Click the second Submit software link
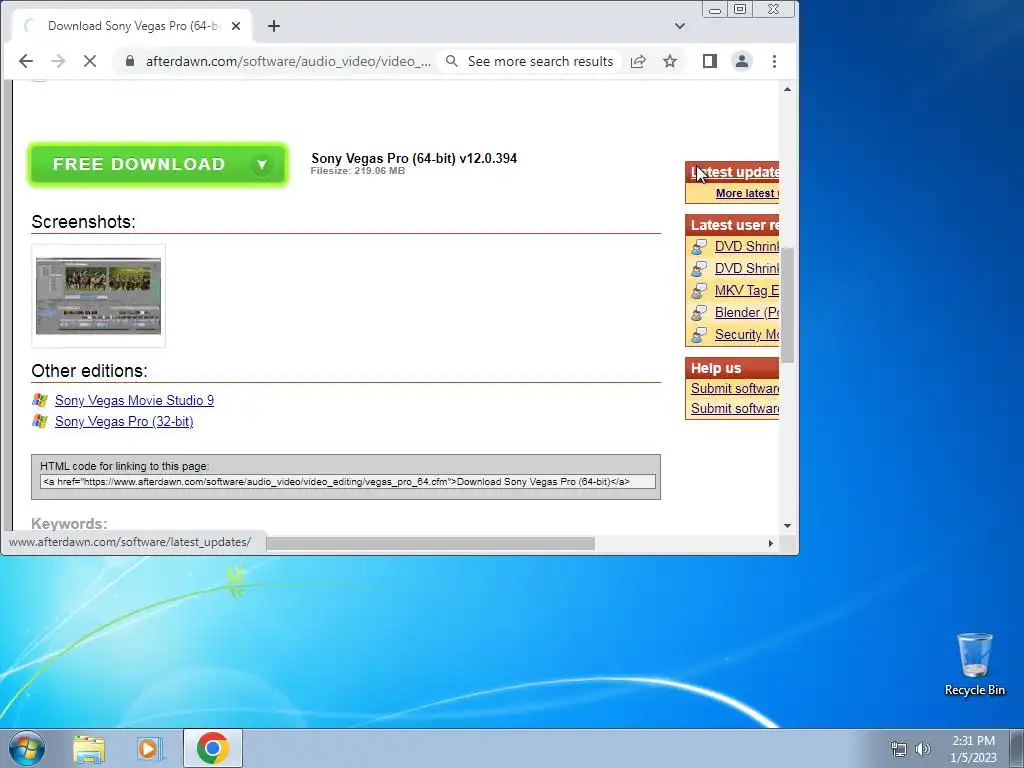Viewport: 1024px width, 768px height. click(x=735, y=409)
